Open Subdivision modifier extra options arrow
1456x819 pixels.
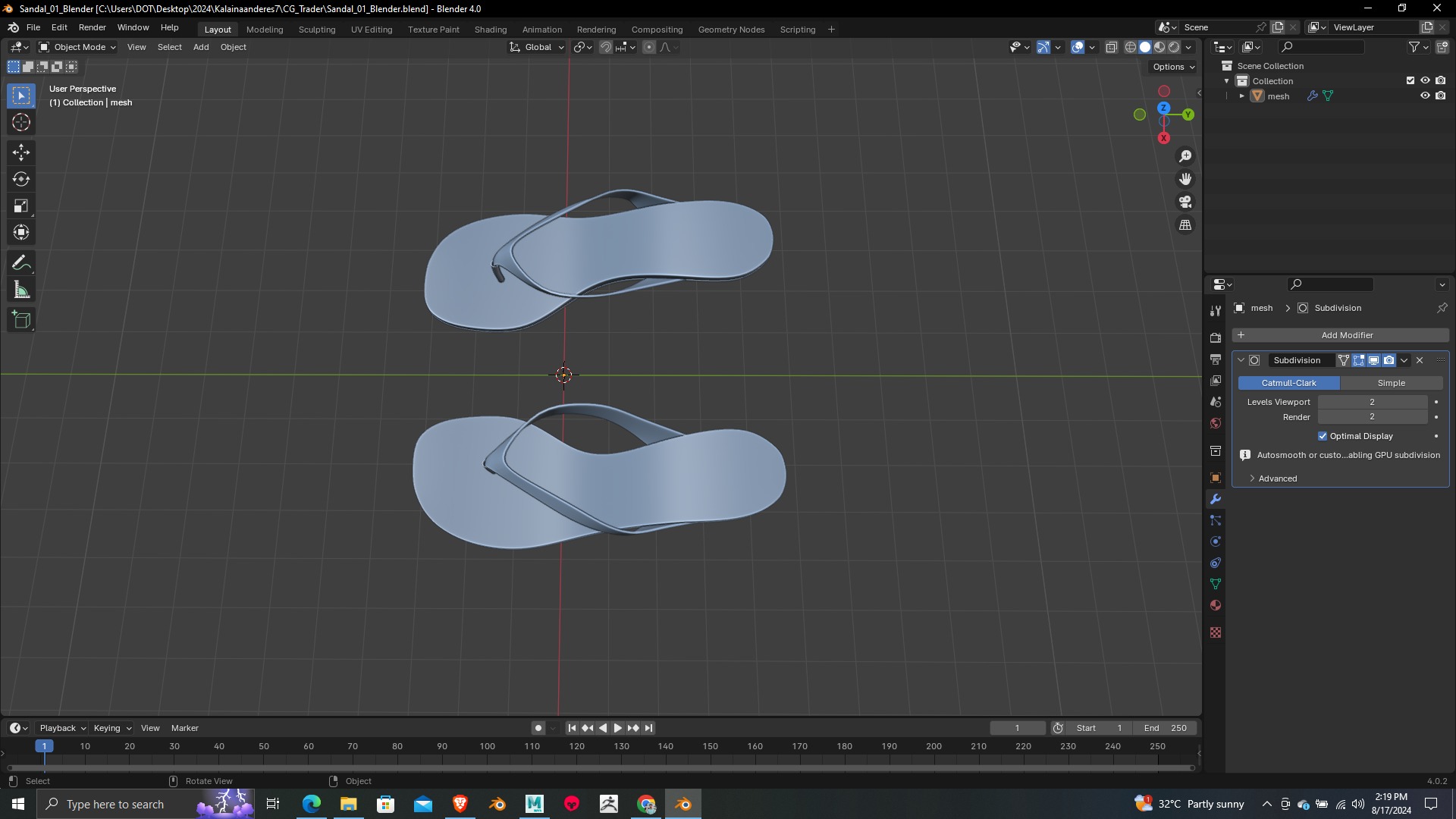tap(1404, 360)
